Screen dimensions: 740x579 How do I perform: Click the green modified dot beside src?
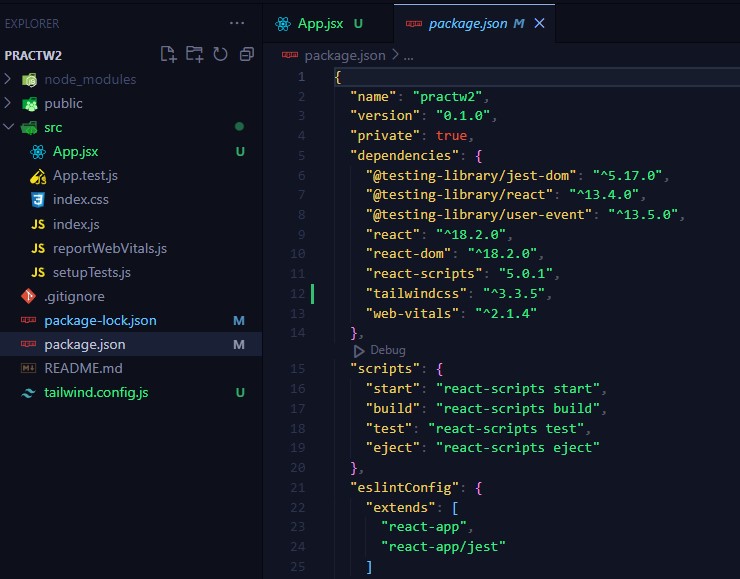point(239,126)
